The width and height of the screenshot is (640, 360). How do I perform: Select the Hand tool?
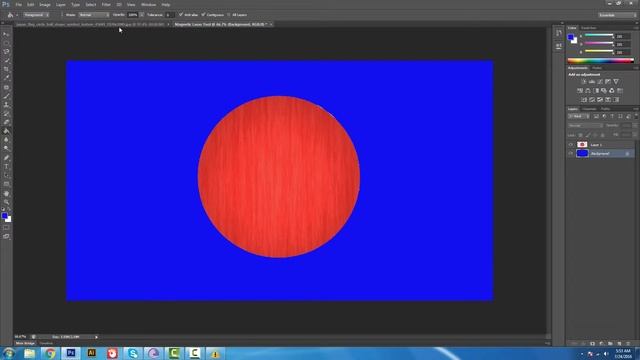6,193
